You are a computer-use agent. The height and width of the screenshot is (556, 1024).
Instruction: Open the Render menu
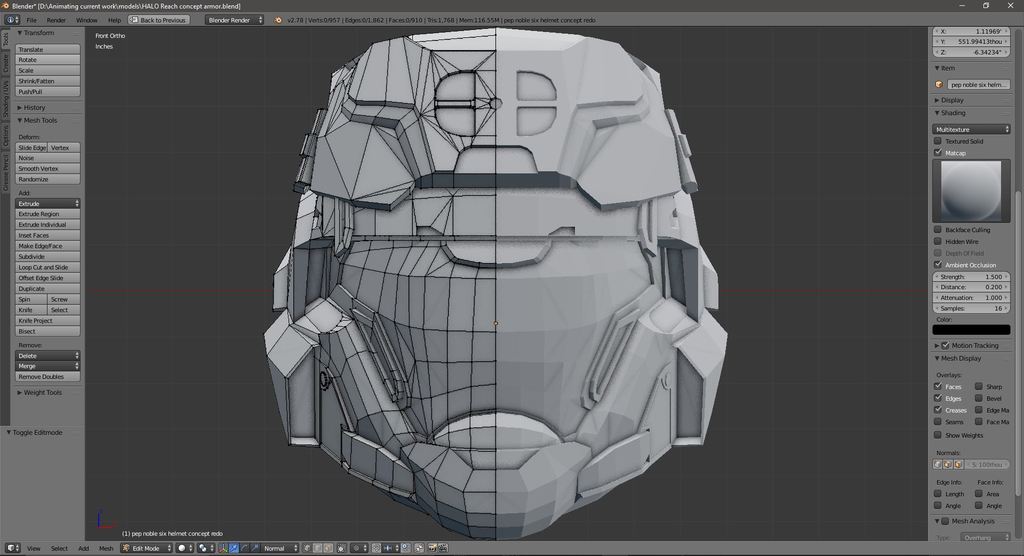coord(56,19)
